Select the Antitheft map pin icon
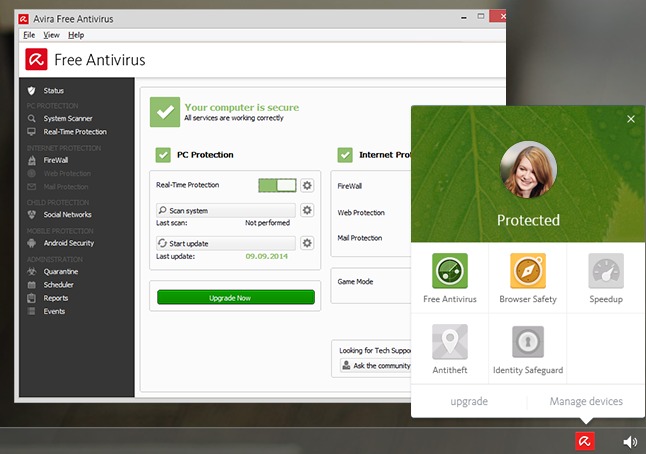Screen dimensions: 646x454 [450, 342]
